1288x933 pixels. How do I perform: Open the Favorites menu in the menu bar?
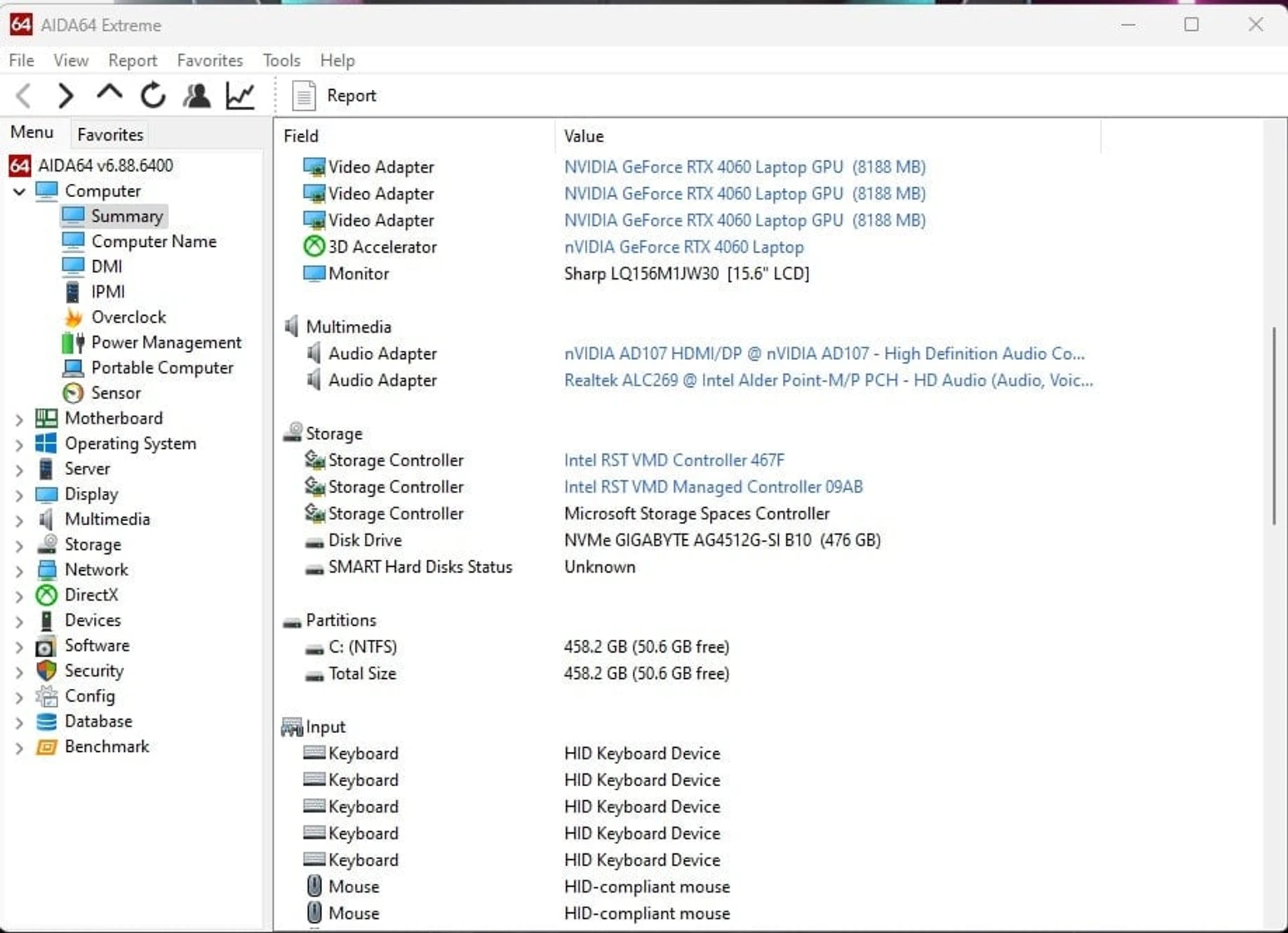tap(210, 60)
